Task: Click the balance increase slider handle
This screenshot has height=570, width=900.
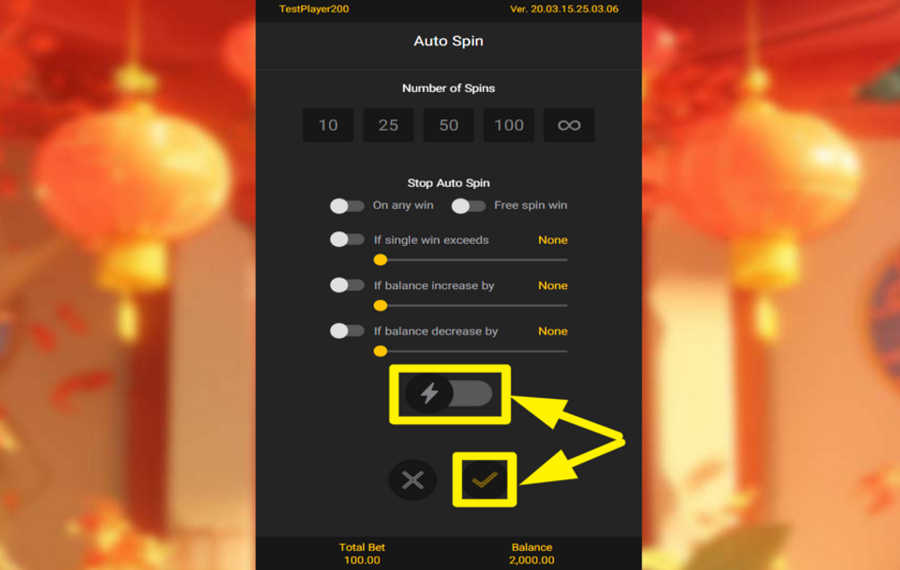Action: pos(380,305)
